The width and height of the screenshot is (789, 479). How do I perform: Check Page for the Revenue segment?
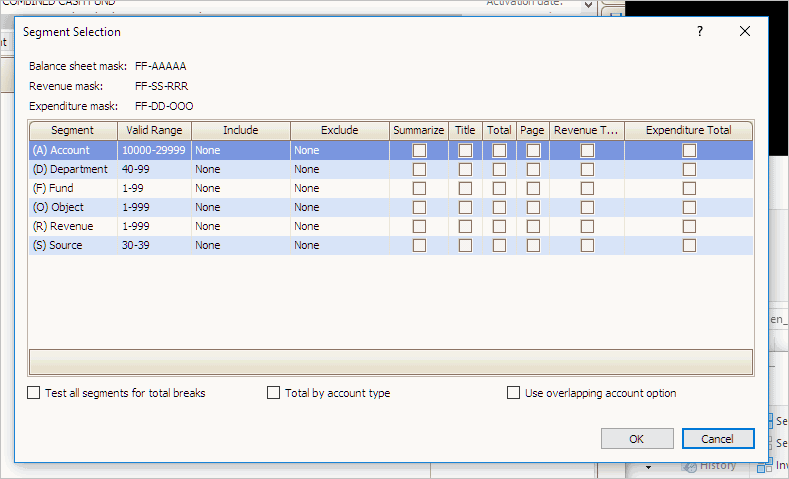tap(533, 226)
